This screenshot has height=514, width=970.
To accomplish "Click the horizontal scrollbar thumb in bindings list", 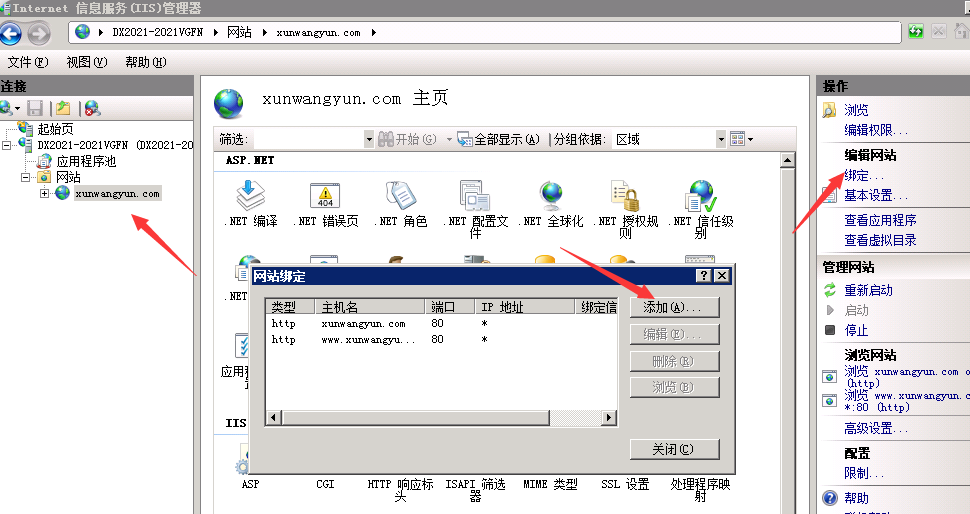I will pos(416,418).
